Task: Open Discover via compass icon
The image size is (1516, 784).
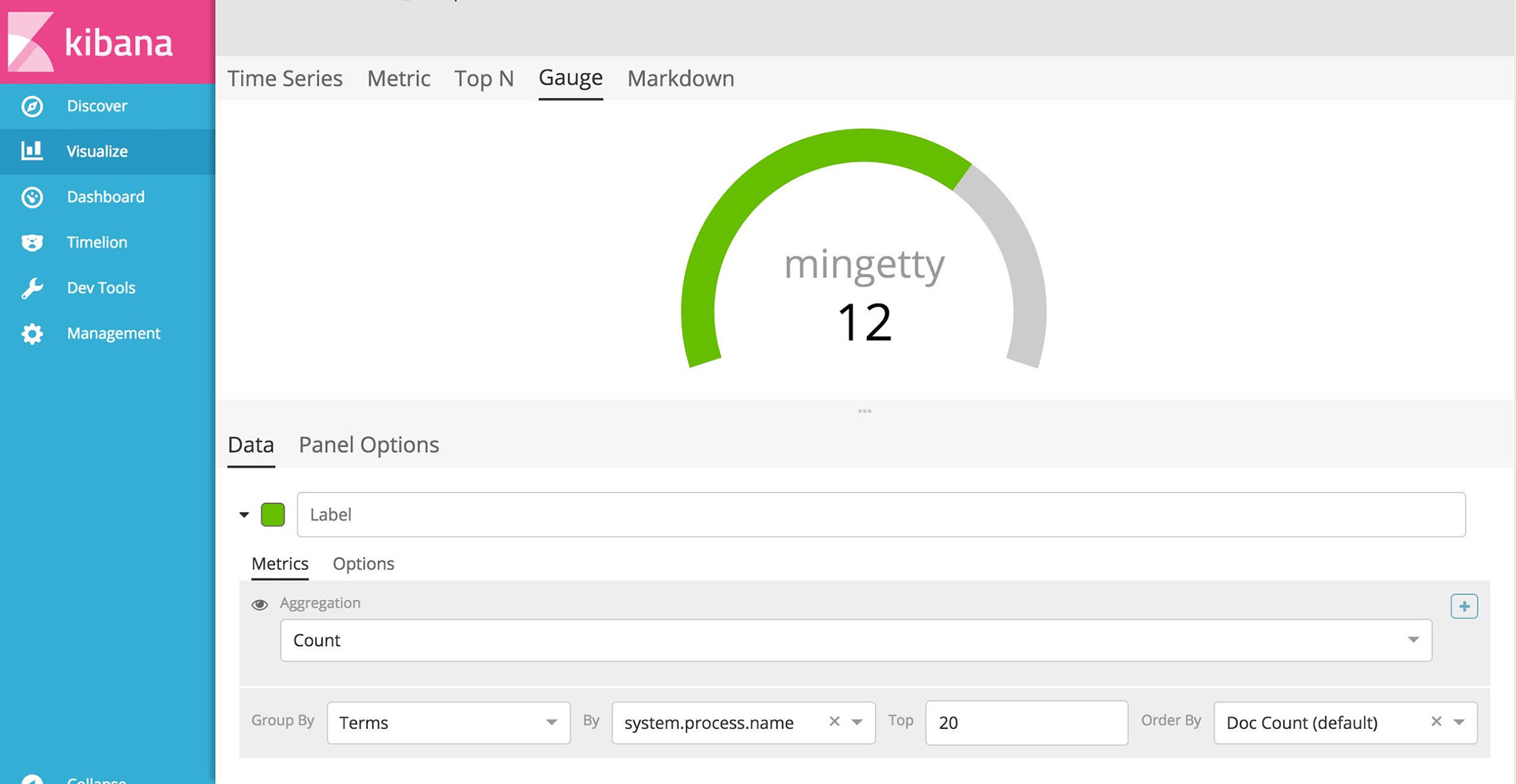Action: 32,106
